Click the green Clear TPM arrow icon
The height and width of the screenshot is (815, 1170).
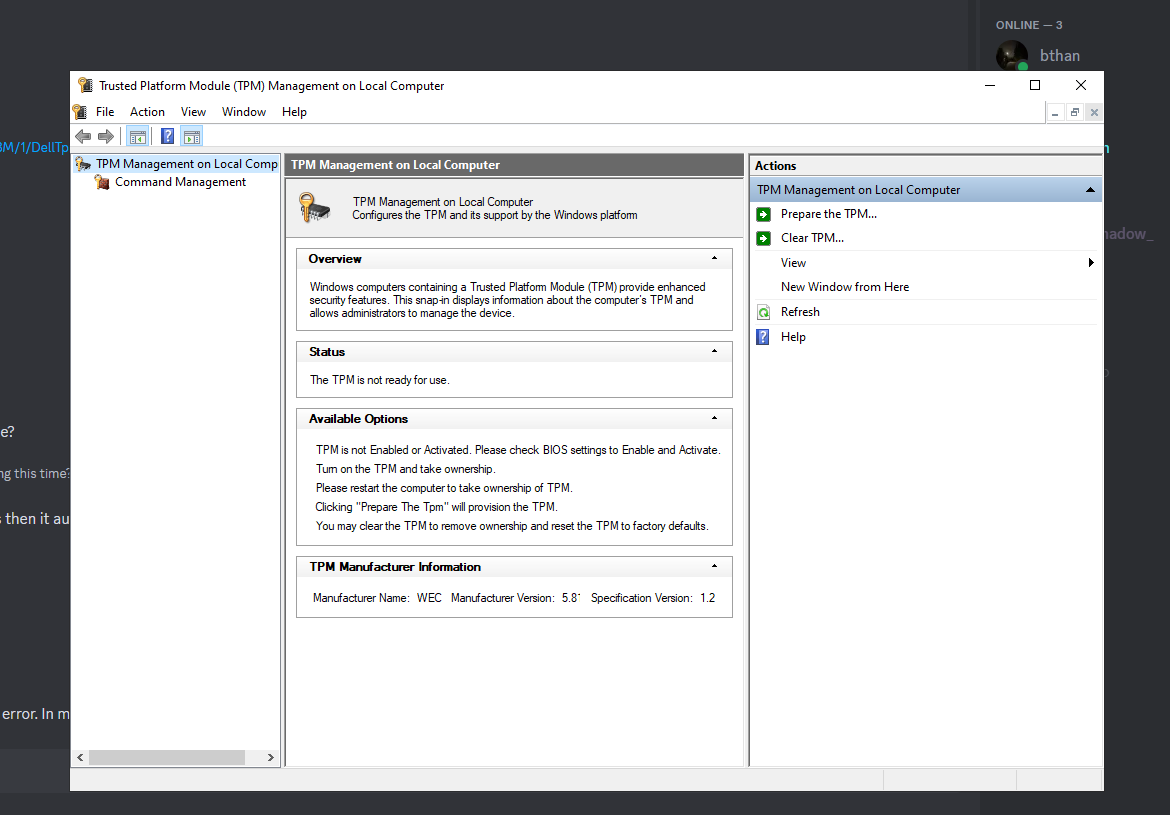(x=763, y=239)
